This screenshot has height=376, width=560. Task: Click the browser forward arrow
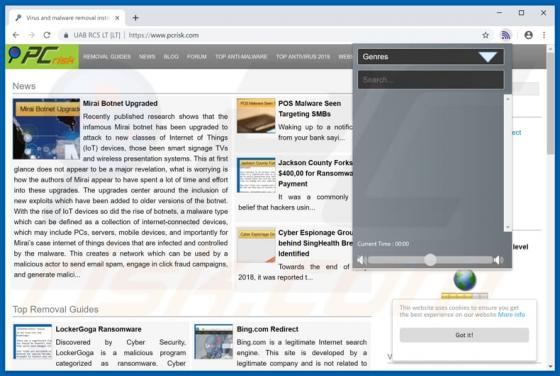(x=31, y=35)
